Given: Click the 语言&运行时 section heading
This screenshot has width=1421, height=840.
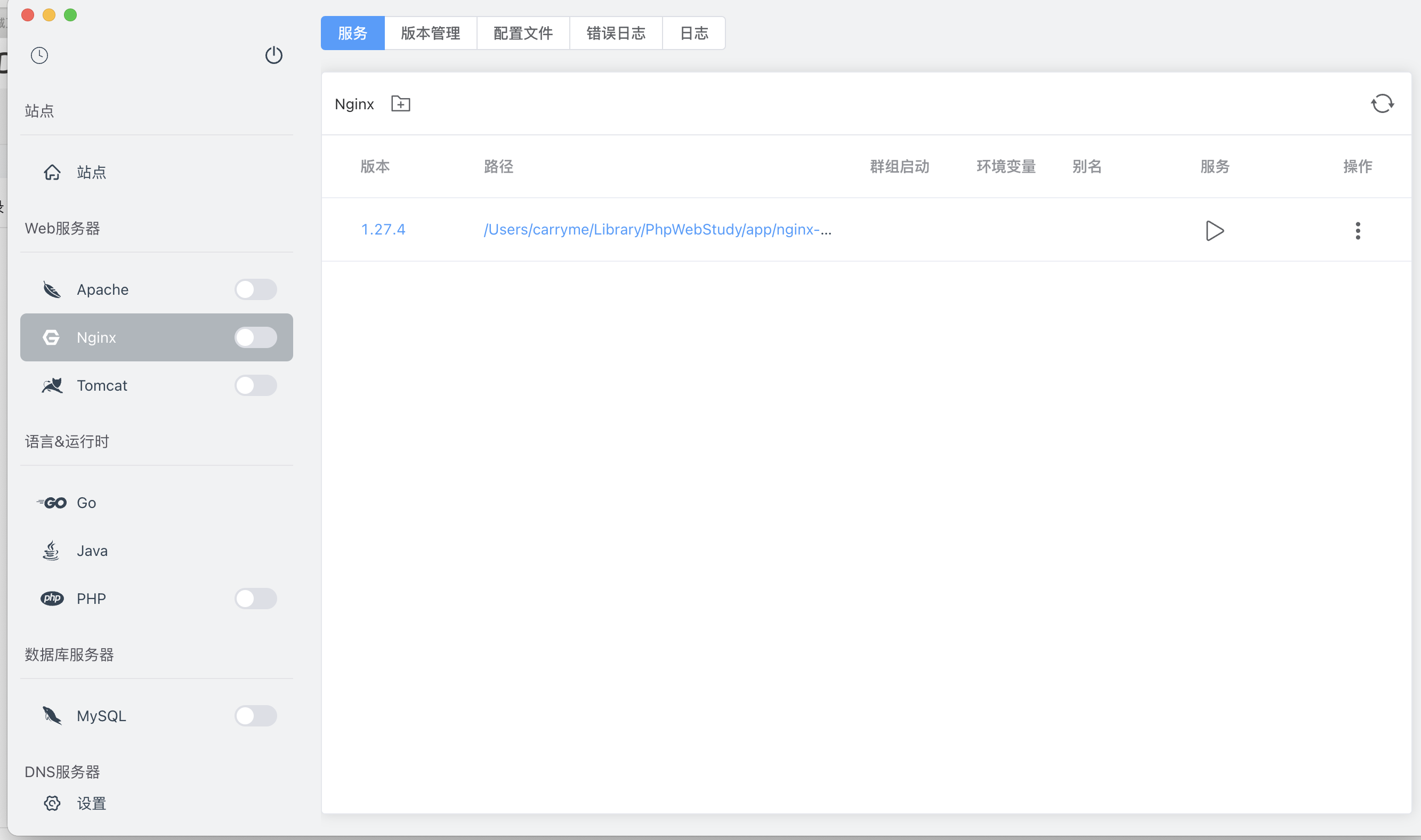Looking at the screenshot, I should pyautogui.click(x=67, y=441).
